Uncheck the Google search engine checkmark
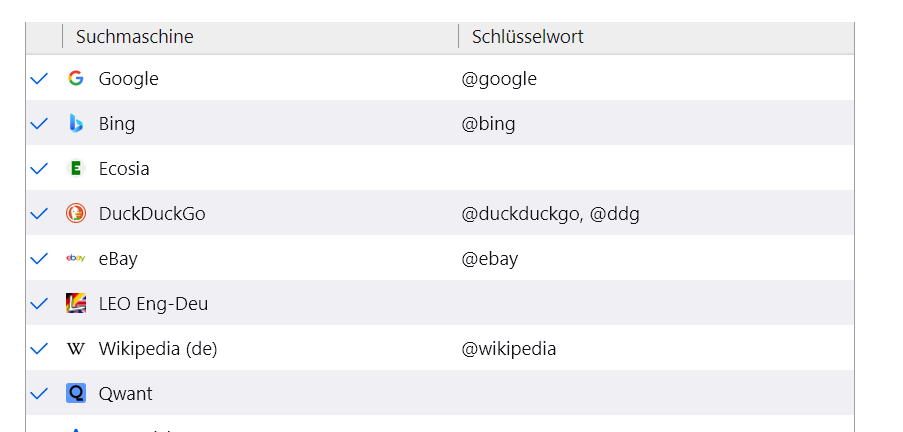This screenshot has height=432, width=903. 40,78
